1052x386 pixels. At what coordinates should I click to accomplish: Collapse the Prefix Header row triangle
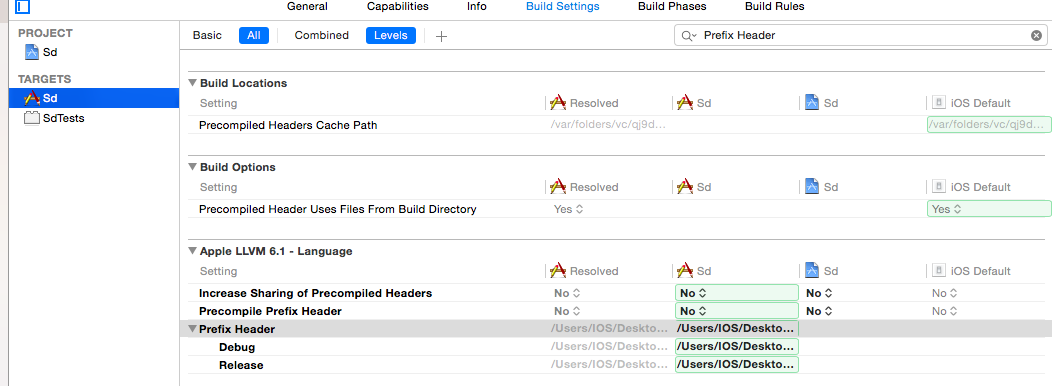pos(192,329)
